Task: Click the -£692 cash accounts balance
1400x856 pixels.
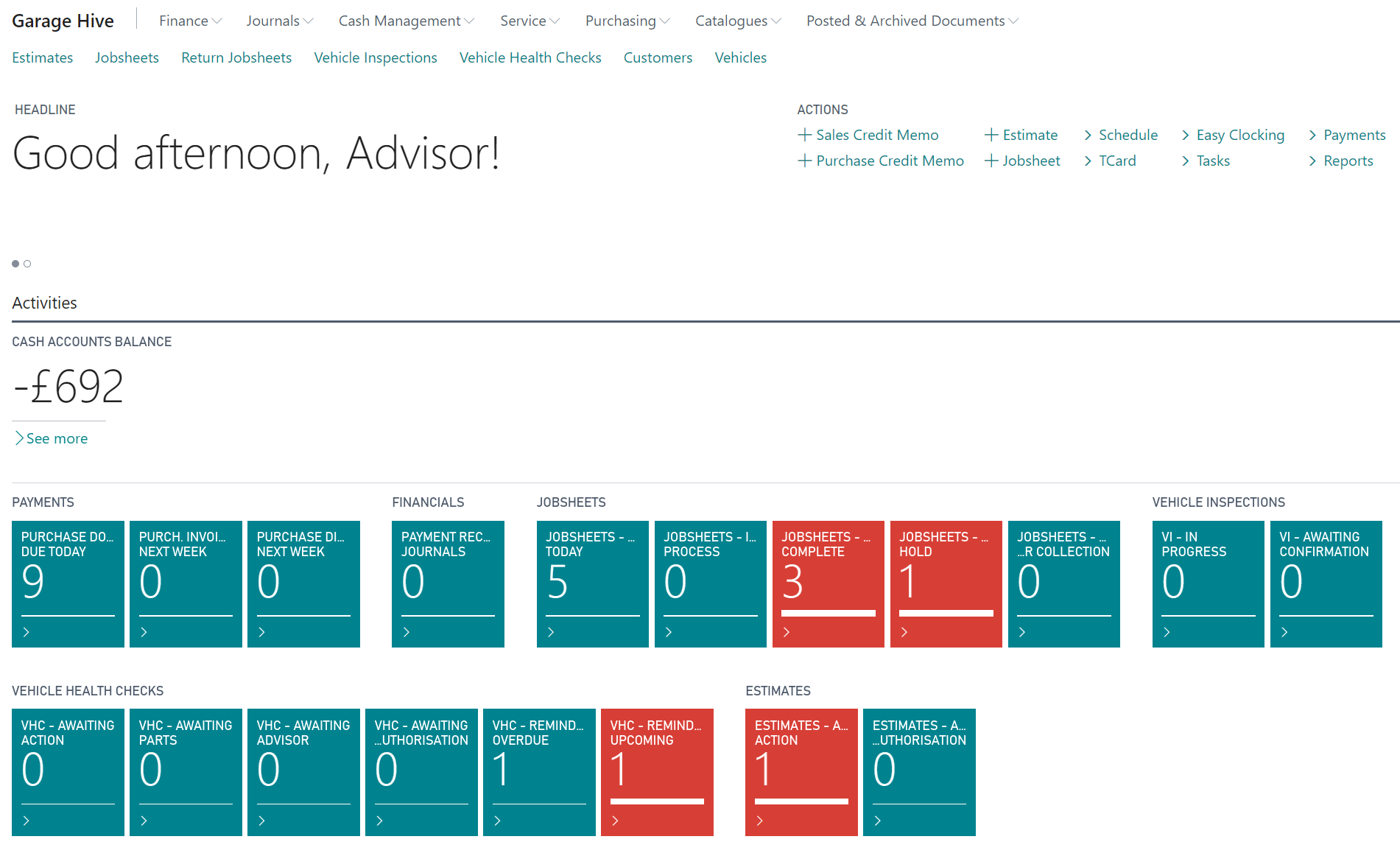Action: coord(68,387)
